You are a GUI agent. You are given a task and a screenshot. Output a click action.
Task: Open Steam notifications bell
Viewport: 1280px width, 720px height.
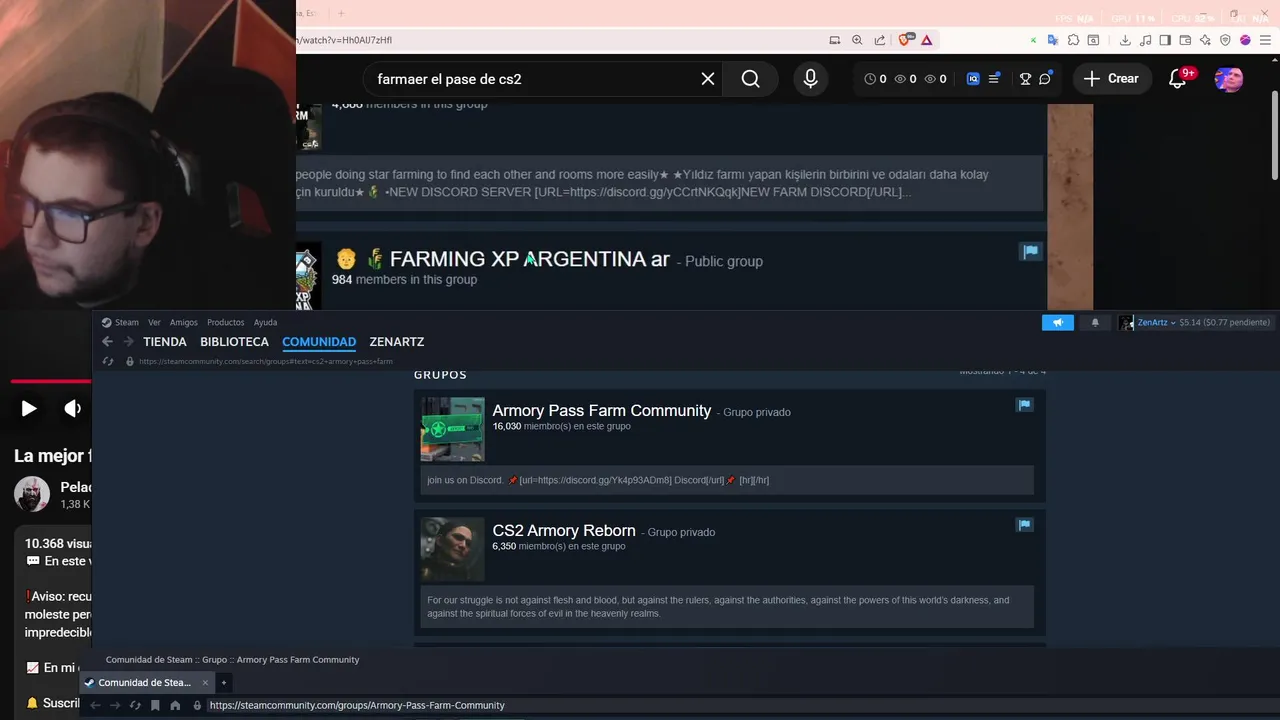[x=1095, y=322]
